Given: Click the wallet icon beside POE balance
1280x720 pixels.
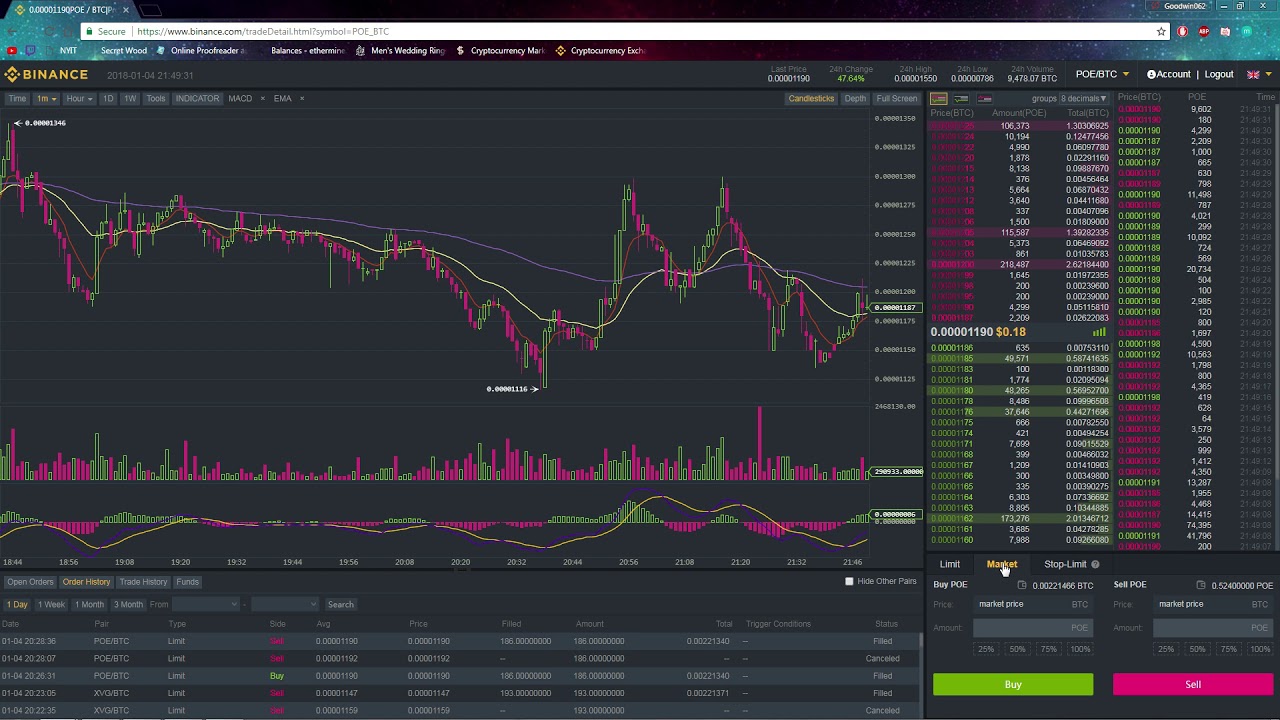Looking at the screenshot, I should tap(1201, 585).
